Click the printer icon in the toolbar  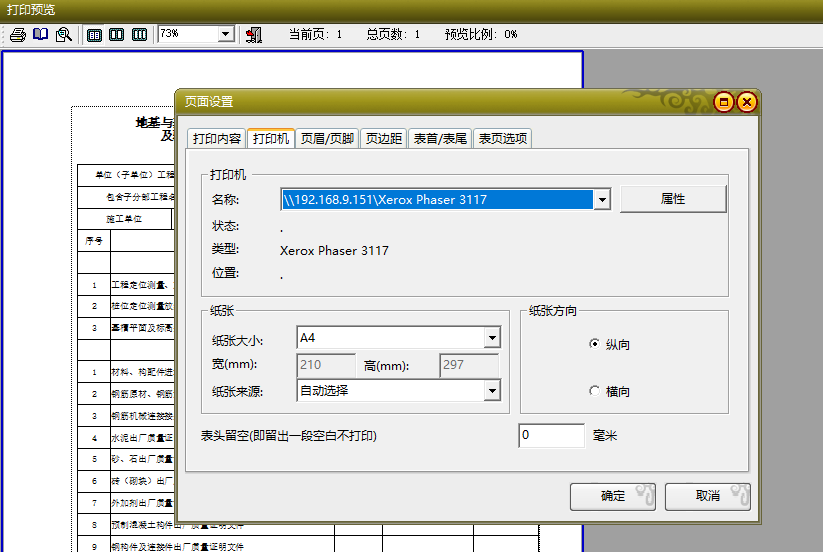click(x=17, y=34)
